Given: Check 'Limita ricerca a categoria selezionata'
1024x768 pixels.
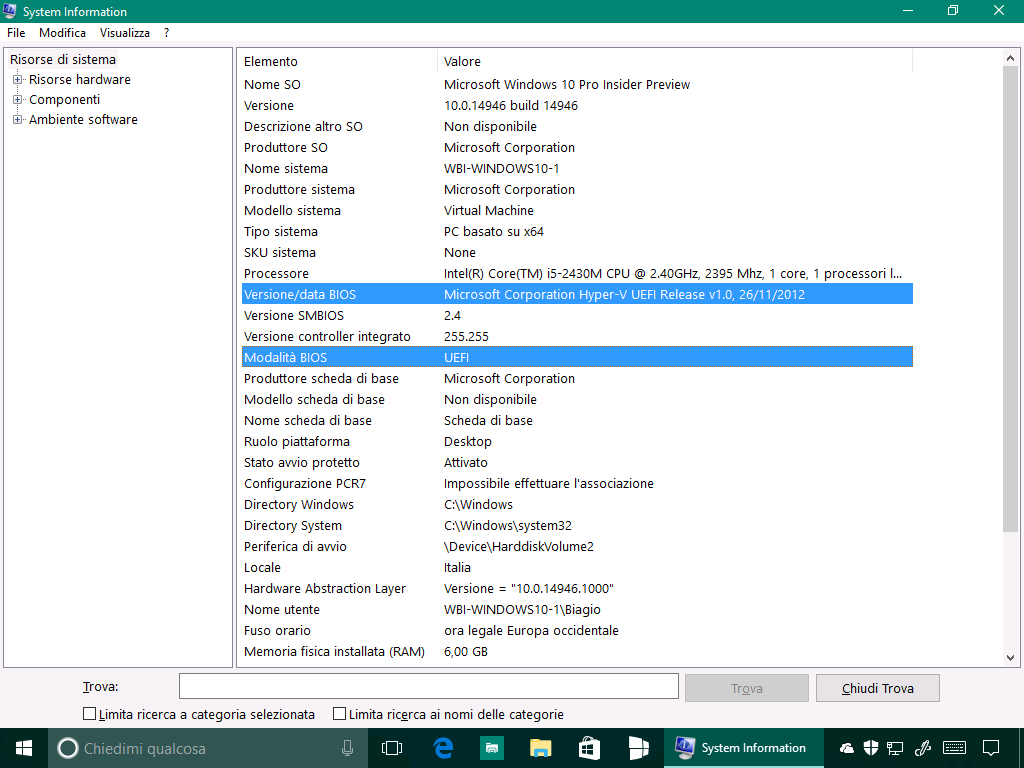Looking at the screenshot, I should pyautogui.click(x=89, y=714).
